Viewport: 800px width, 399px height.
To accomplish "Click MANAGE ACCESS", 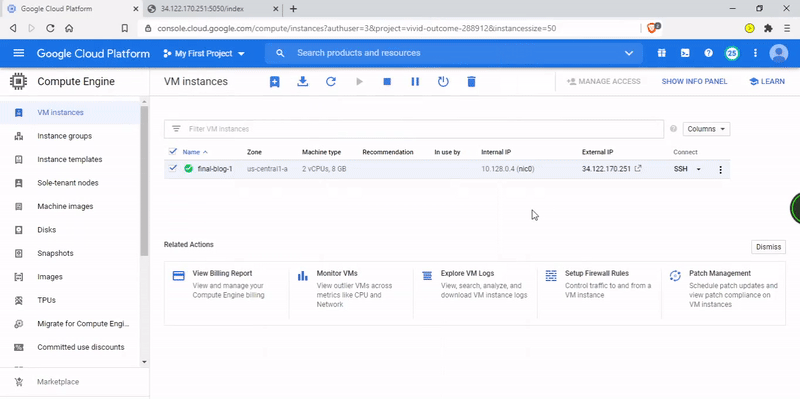I will pos(604,82).
